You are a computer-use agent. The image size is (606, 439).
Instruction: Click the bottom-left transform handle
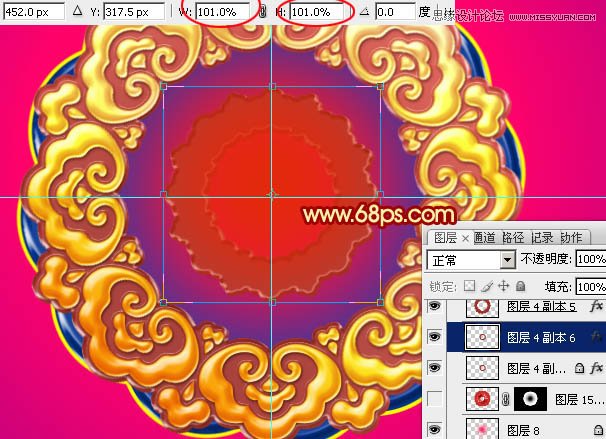click(163, 302)
